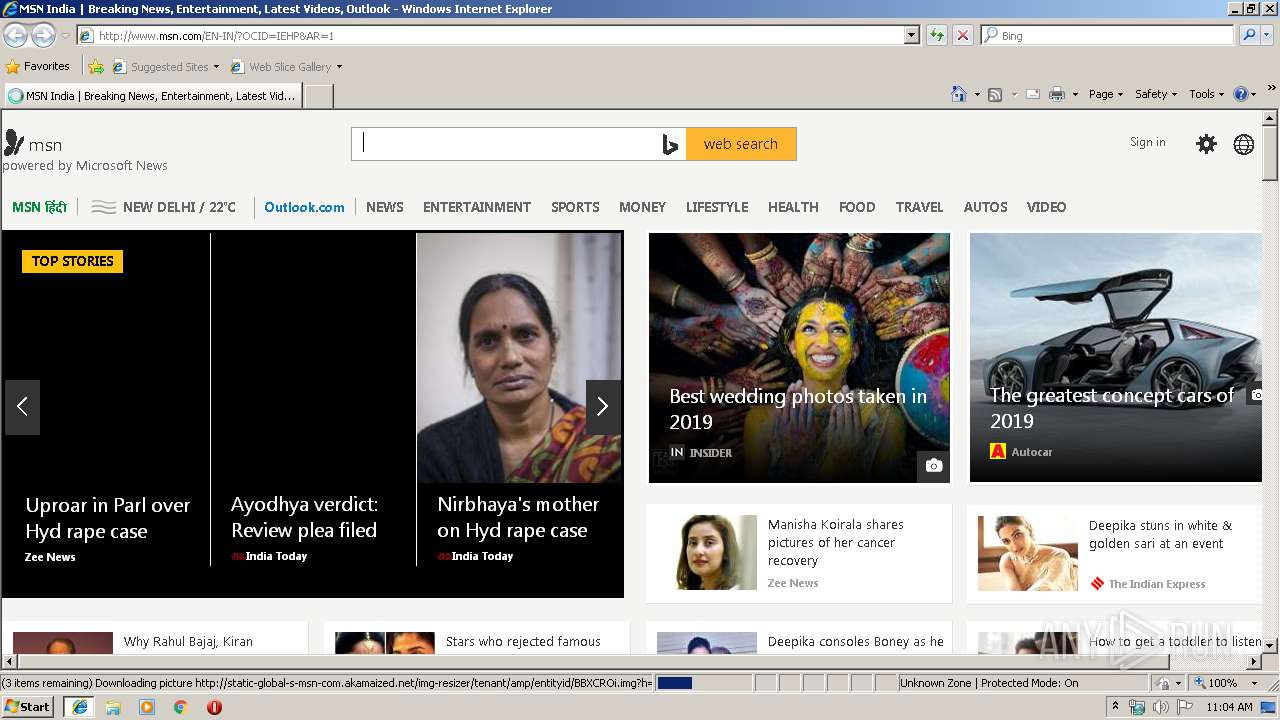This screenshot has width=1280, height=720.
Task: Open the VIDEO navigation item
Action: click(x=1046, y=207)
